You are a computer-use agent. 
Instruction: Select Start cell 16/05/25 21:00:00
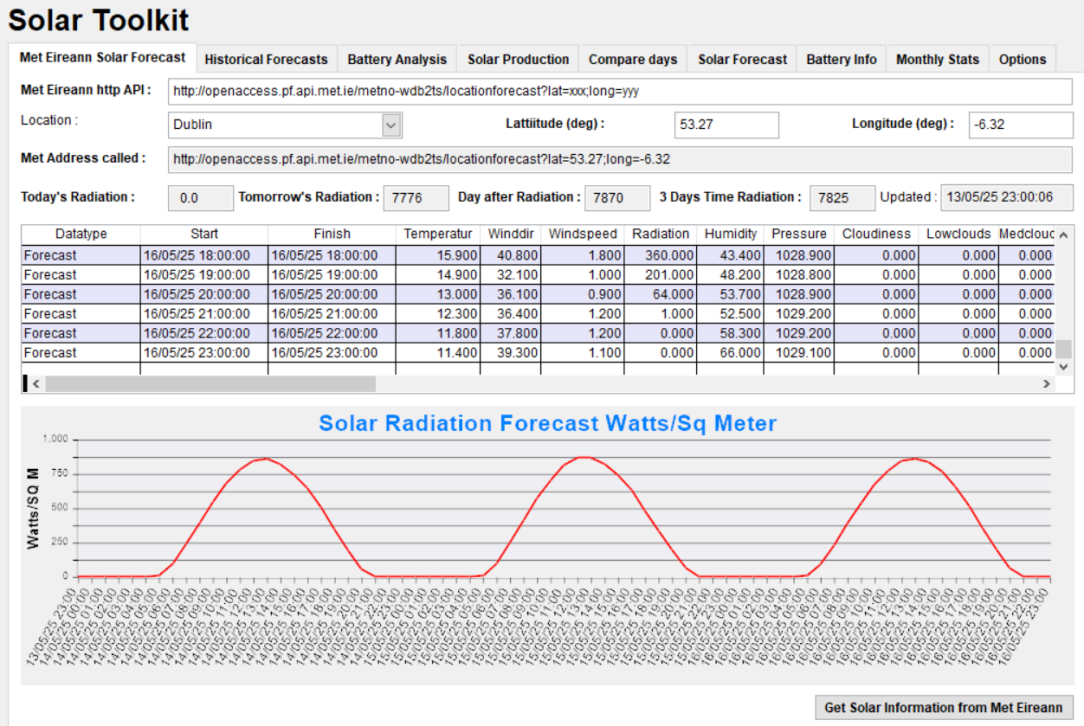(x=204, y=313)
